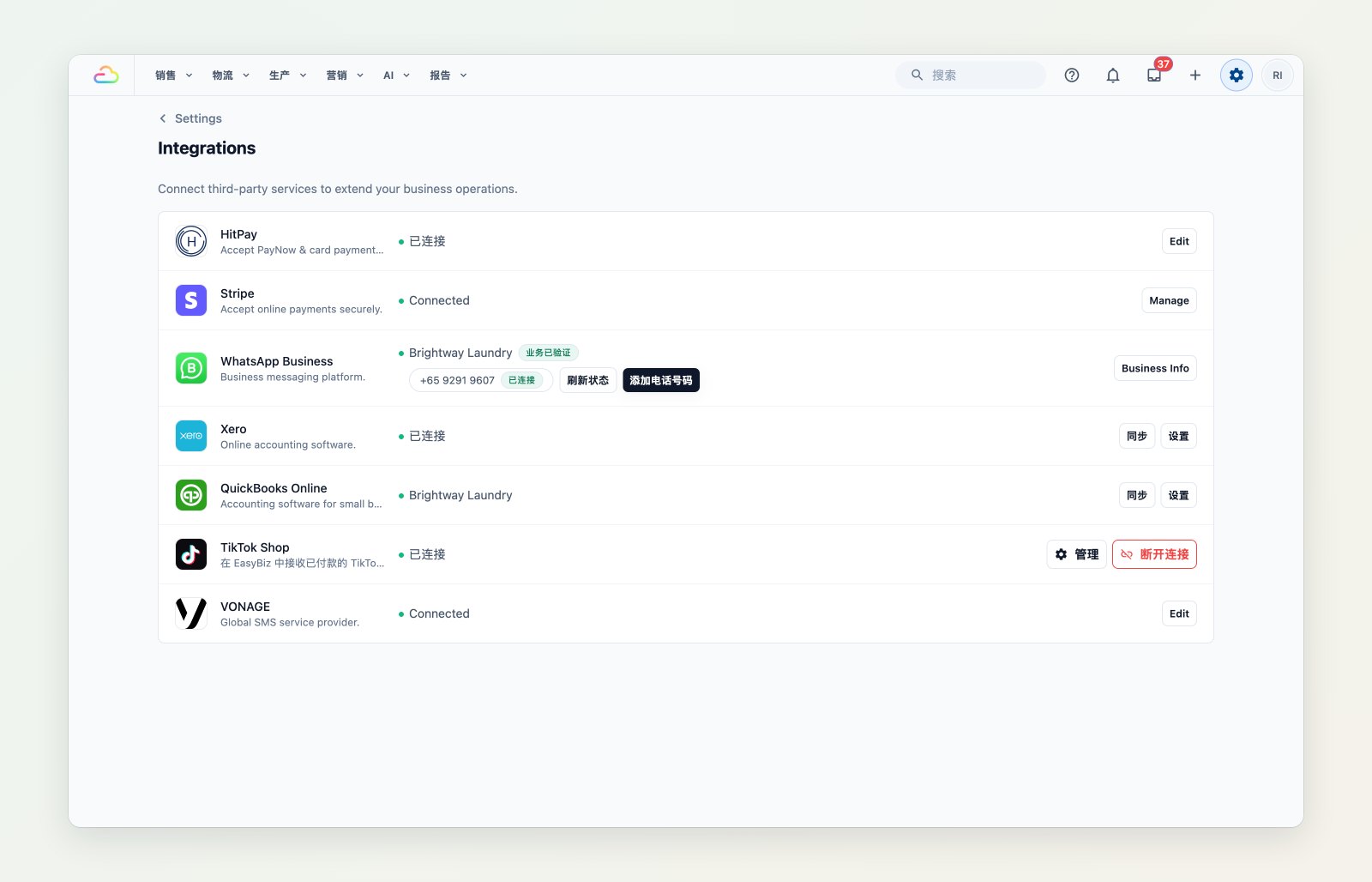1372x882 pixels.
Task: Click the WhatsApp Business logo icon
Action: pyautogui.click(x=191, y=368)
